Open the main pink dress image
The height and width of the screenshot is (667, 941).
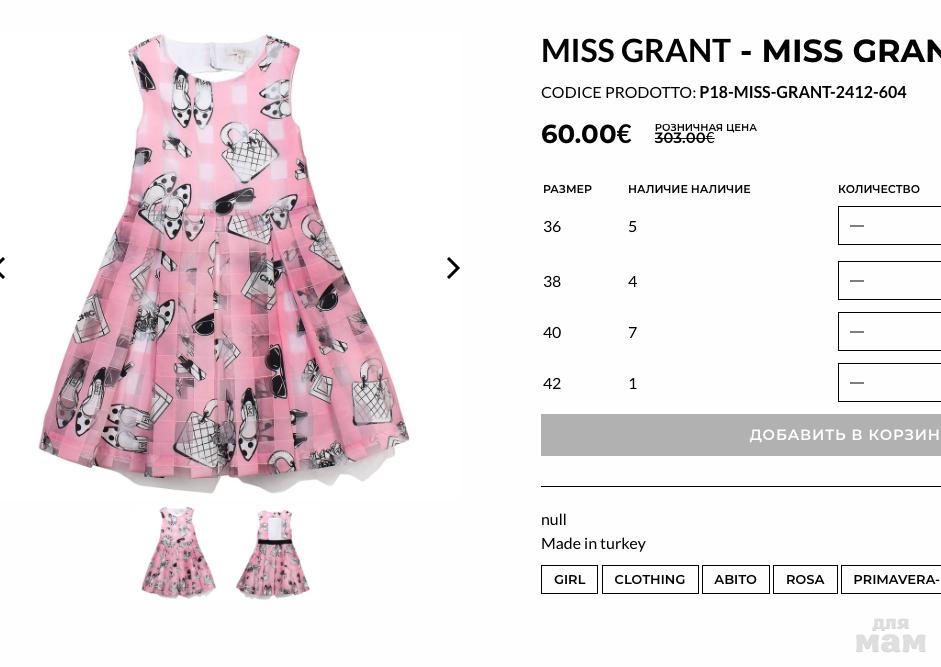224,260
